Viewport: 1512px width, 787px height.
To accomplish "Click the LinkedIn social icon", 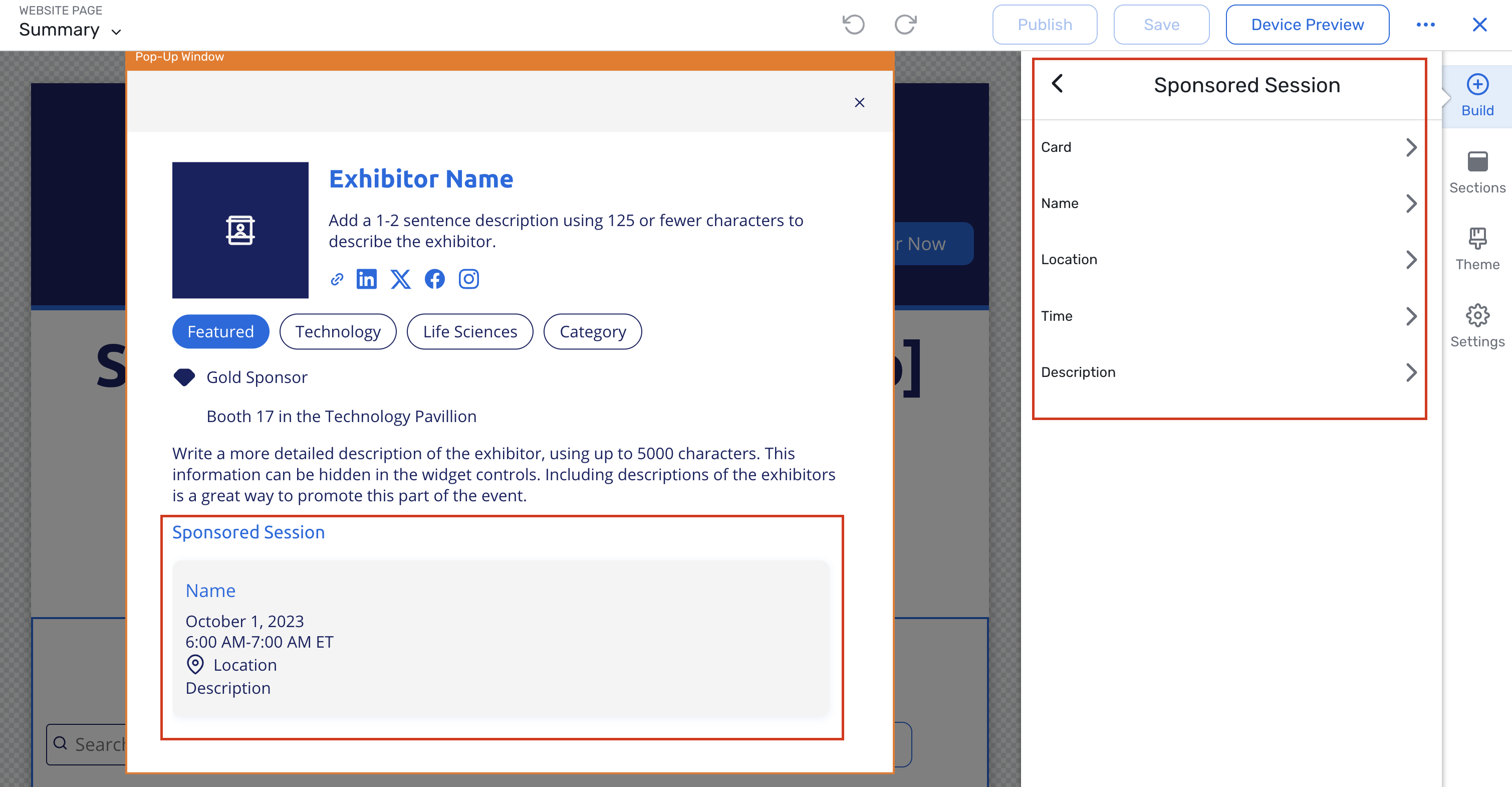I will coord(366,279).
